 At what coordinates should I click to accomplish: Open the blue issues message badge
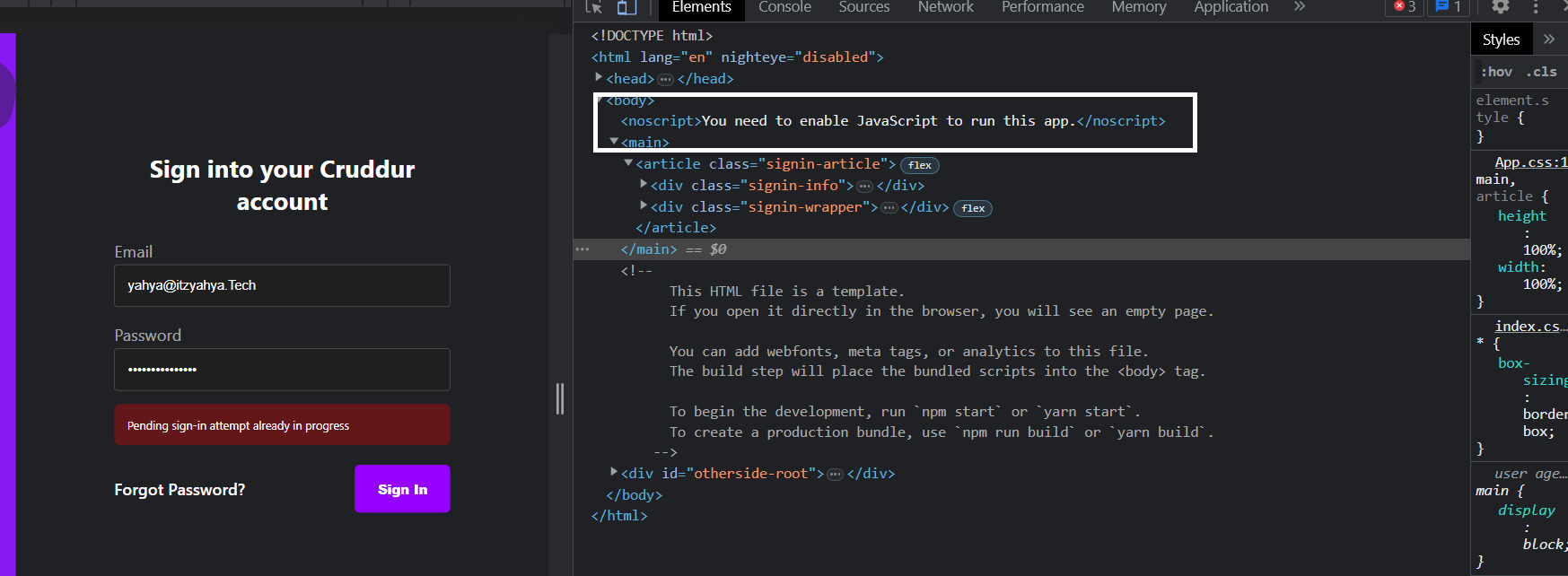[1449, 6]
